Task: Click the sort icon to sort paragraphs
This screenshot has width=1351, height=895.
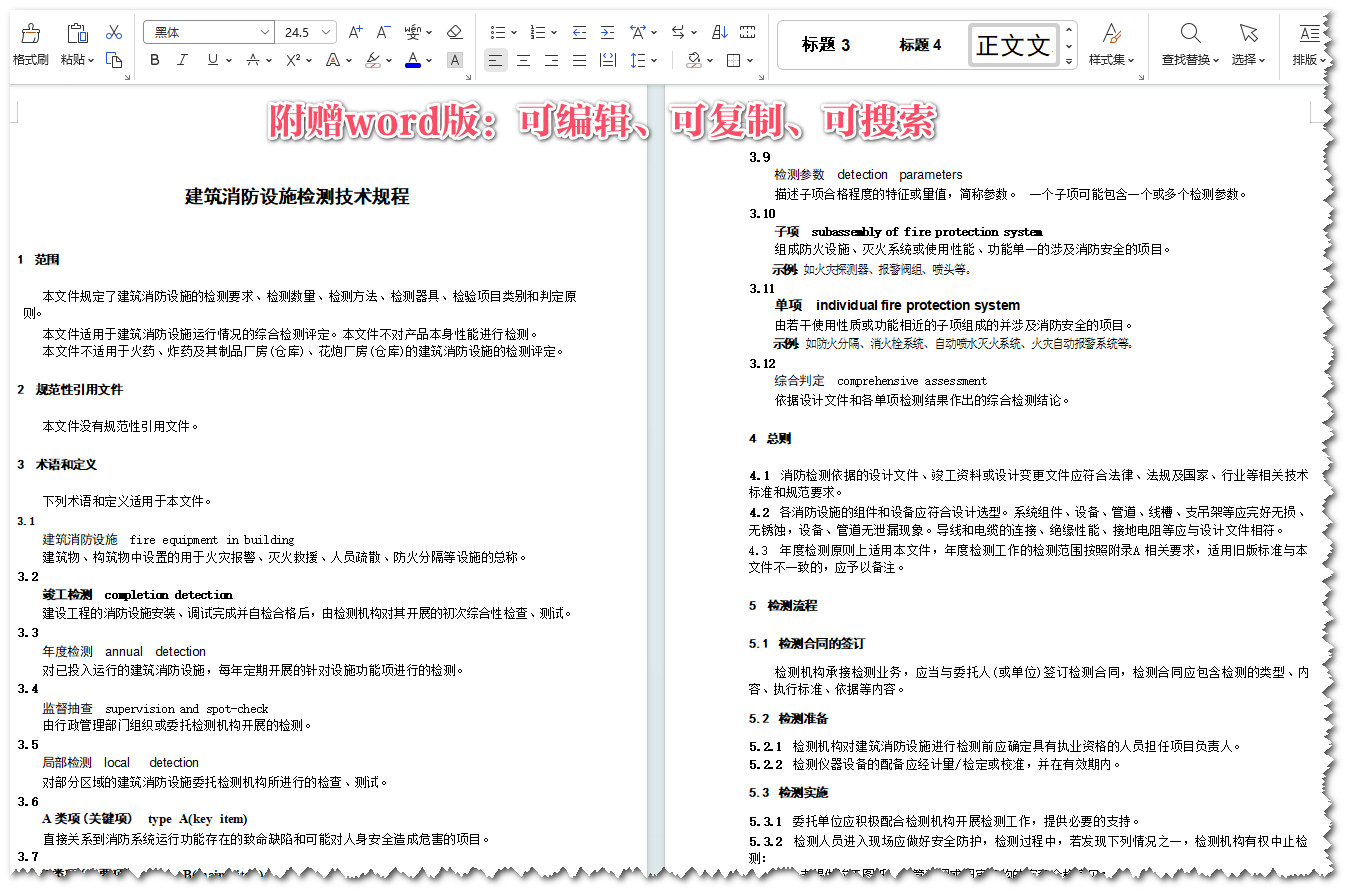Action: [x=720, y=32]
